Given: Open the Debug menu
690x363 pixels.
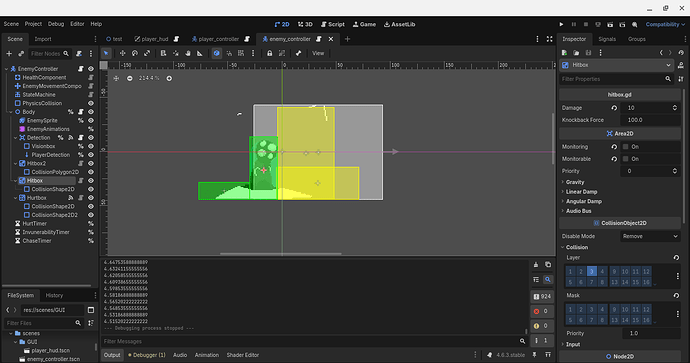Looking at the screenshot, I should click(x=56, y=24).
